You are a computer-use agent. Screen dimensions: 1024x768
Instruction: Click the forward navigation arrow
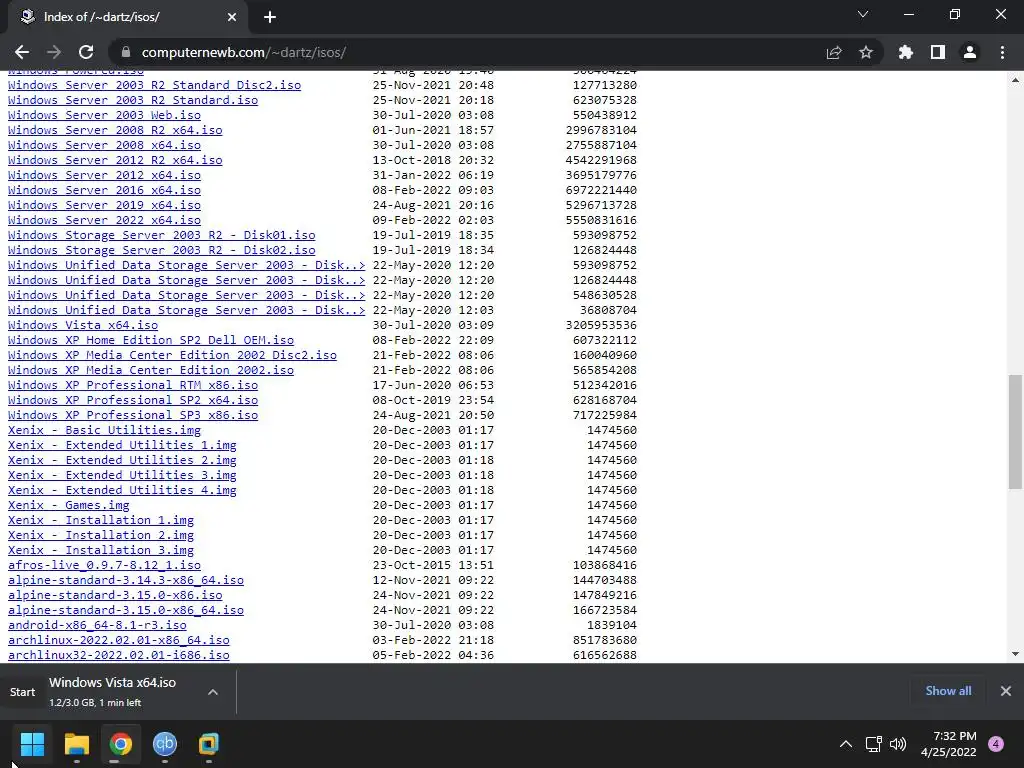coord(54,52)
